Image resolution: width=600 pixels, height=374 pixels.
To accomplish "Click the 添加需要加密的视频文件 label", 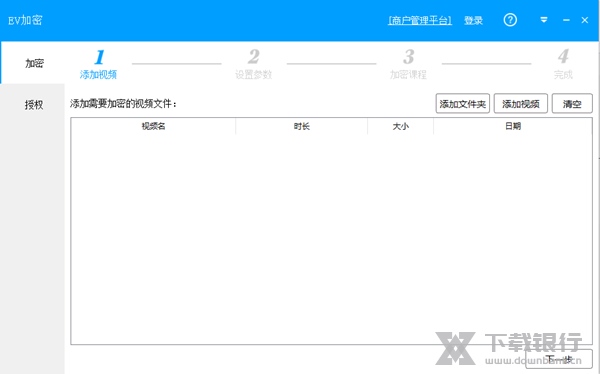I will (x=123, y=104).
